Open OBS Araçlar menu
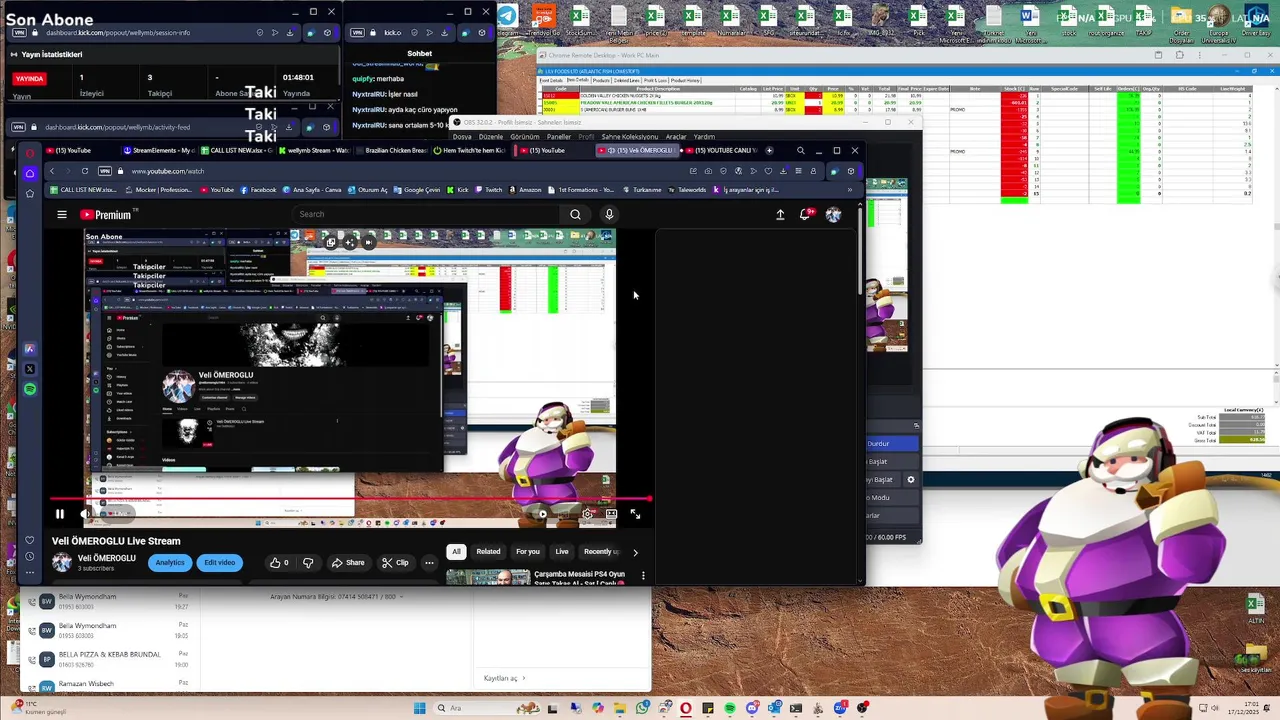The height and width of the screenshot is (720, 1280). pos(676,137)
